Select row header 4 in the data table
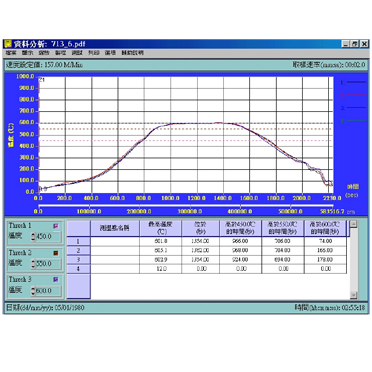Screen dimensions: 372x372 tap(79, 269)
